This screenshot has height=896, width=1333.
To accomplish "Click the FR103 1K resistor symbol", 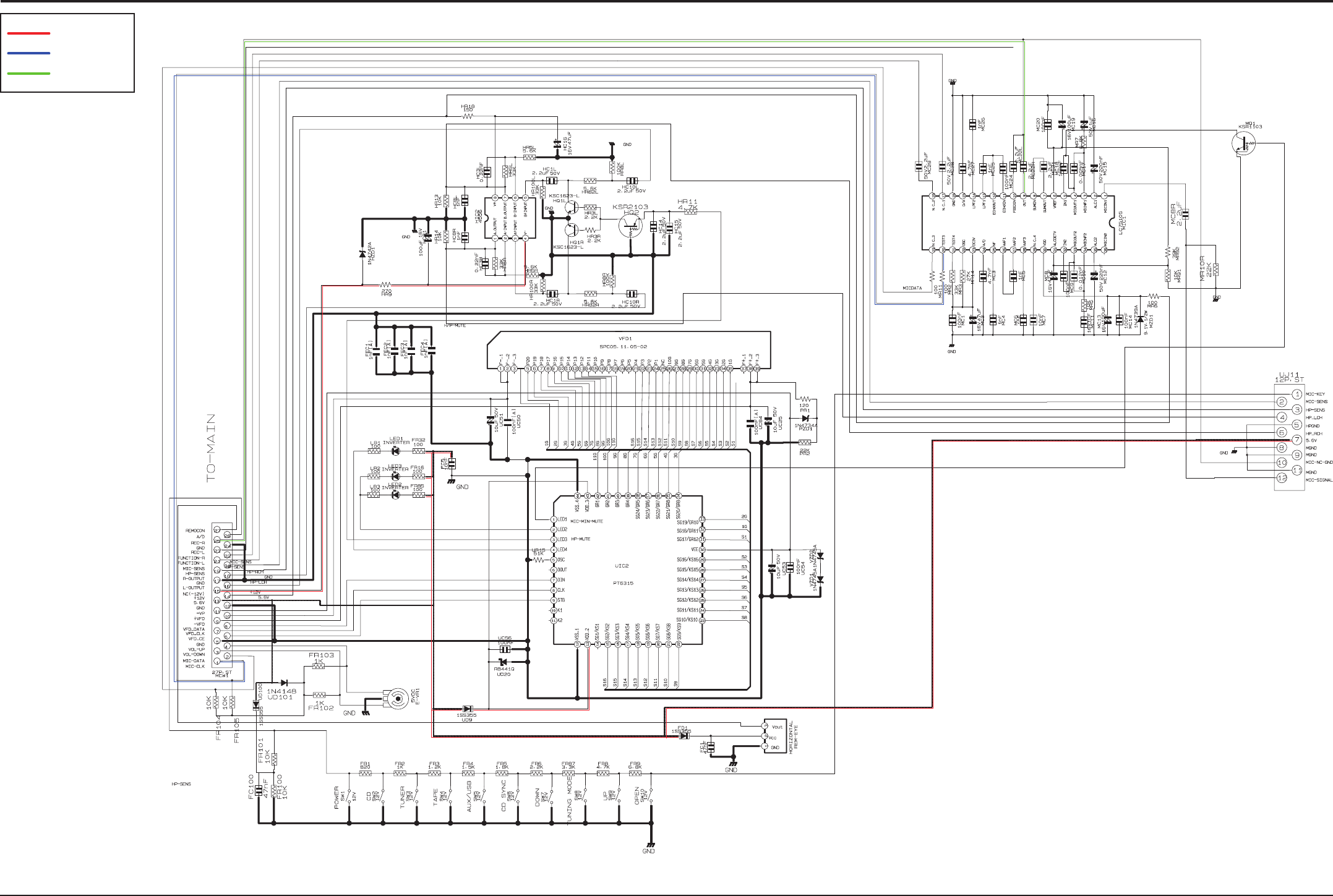I will [319, 667].
